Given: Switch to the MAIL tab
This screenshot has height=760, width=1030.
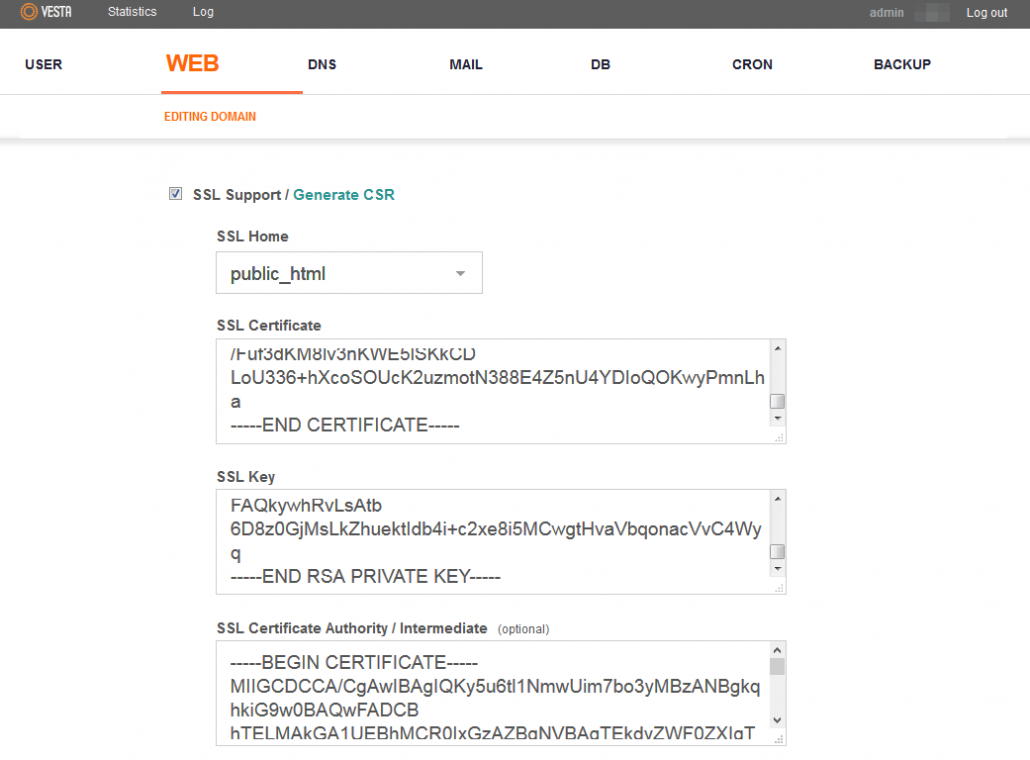Looking at the screenshot, I should click(466, 64).
